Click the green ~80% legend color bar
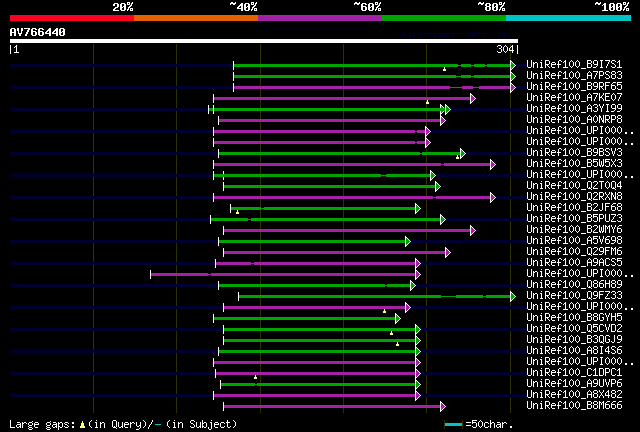 (444, 18)
